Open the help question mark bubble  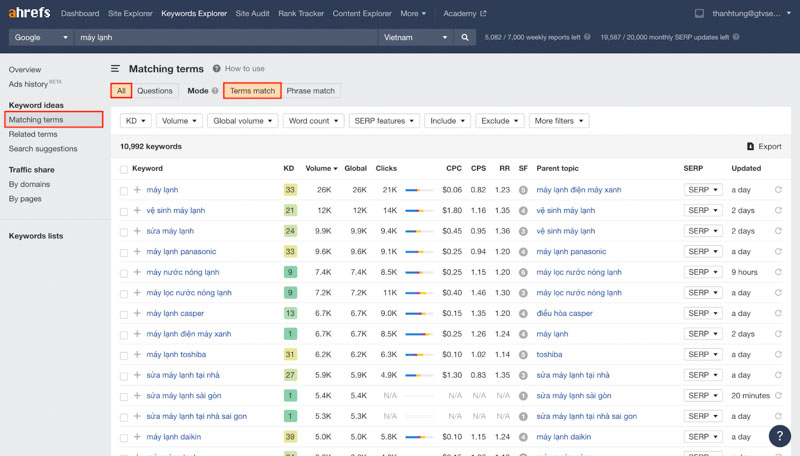(x=779, y=436)
